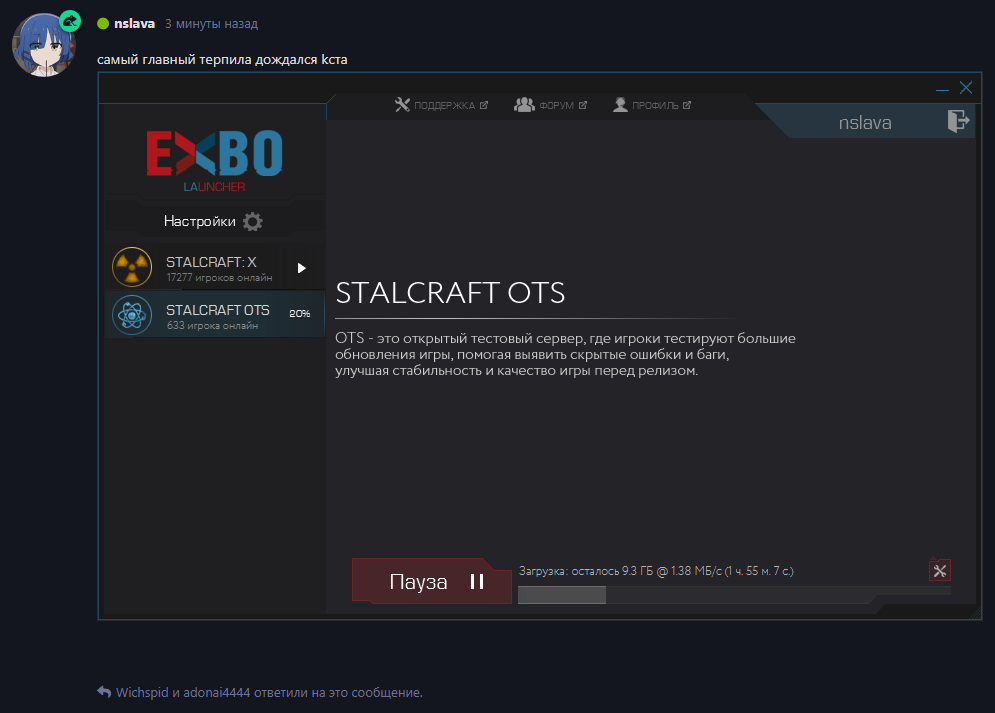This screenshot has height=713, width=995.
Task: Click the nslava account name in launcher
Action: tap(865, 122)
